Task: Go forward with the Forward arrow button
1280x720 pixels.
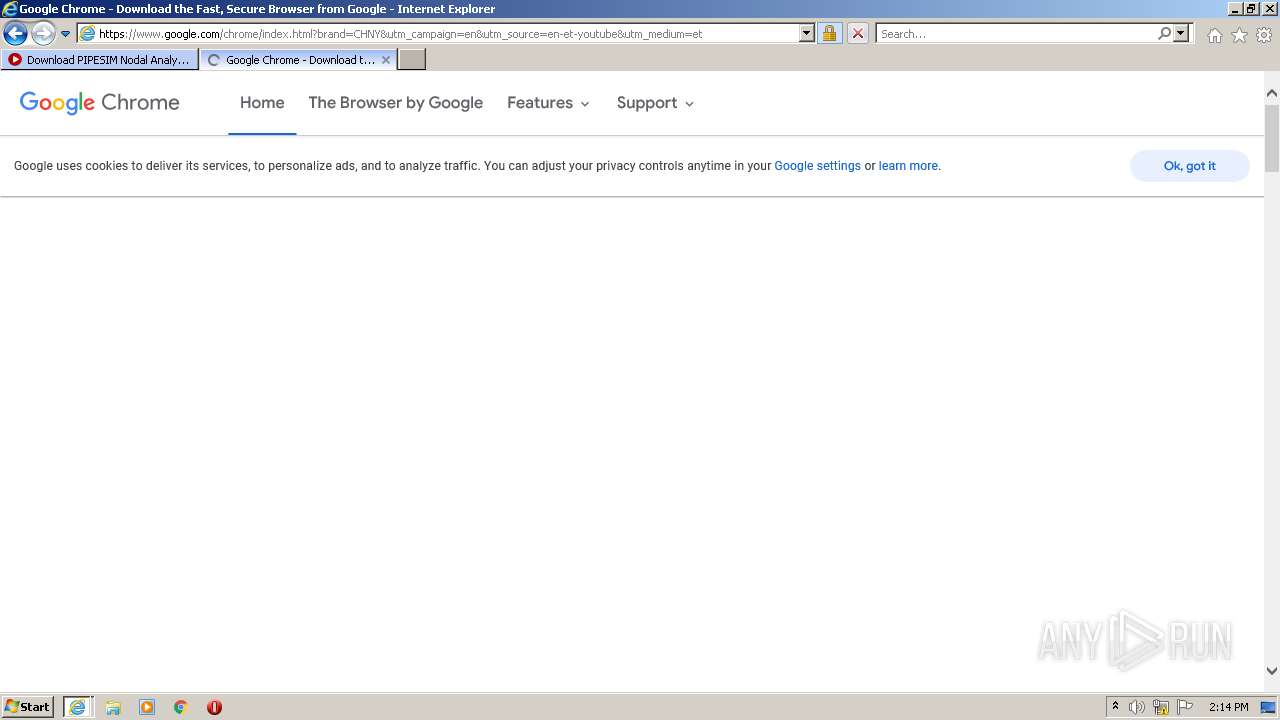Action: coord(42,34)
